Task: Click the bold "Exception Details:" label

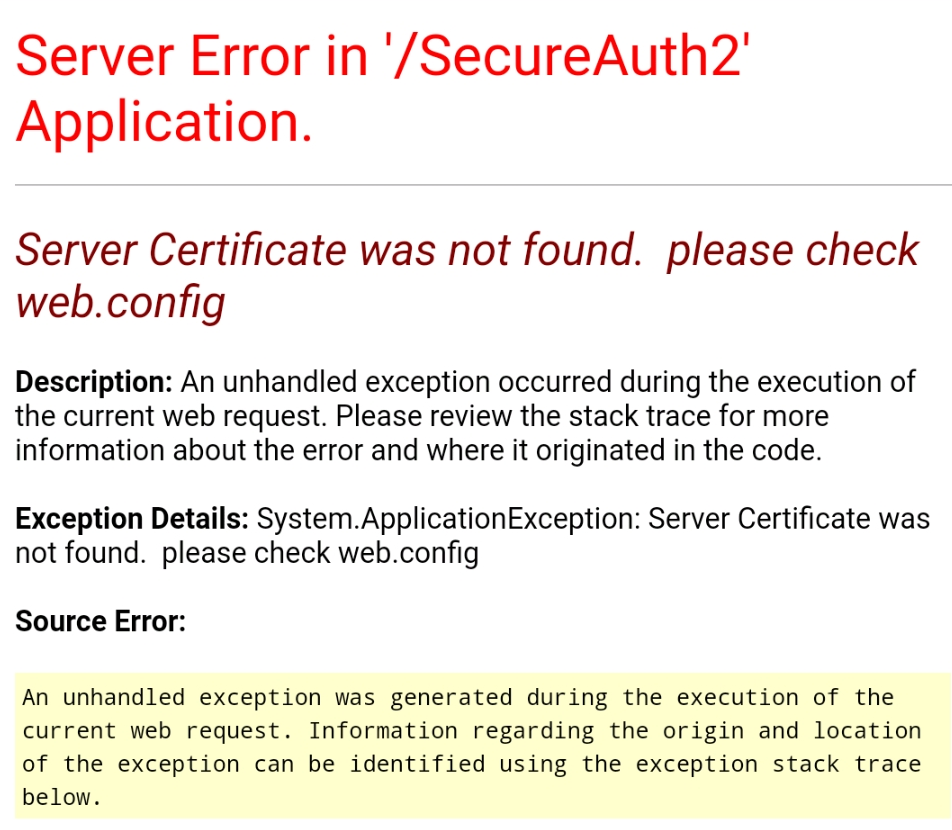Action: [131, 519]
